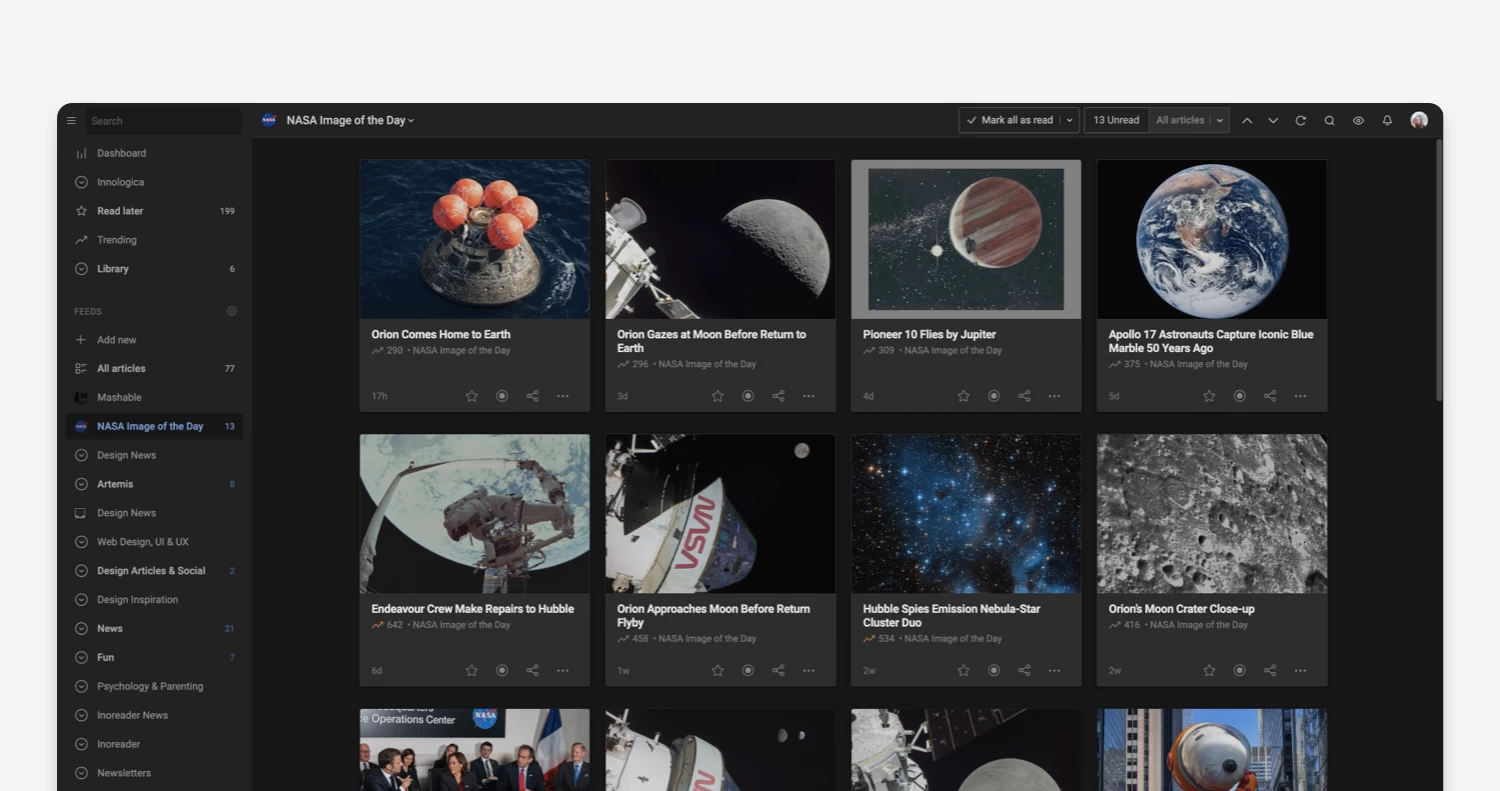Click the search magnifier icon in toolbar

tap(1329, 121)
